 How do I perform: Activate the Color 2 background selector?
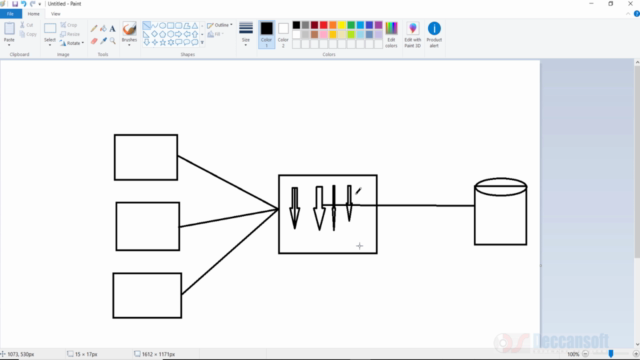tap(283, 34)
